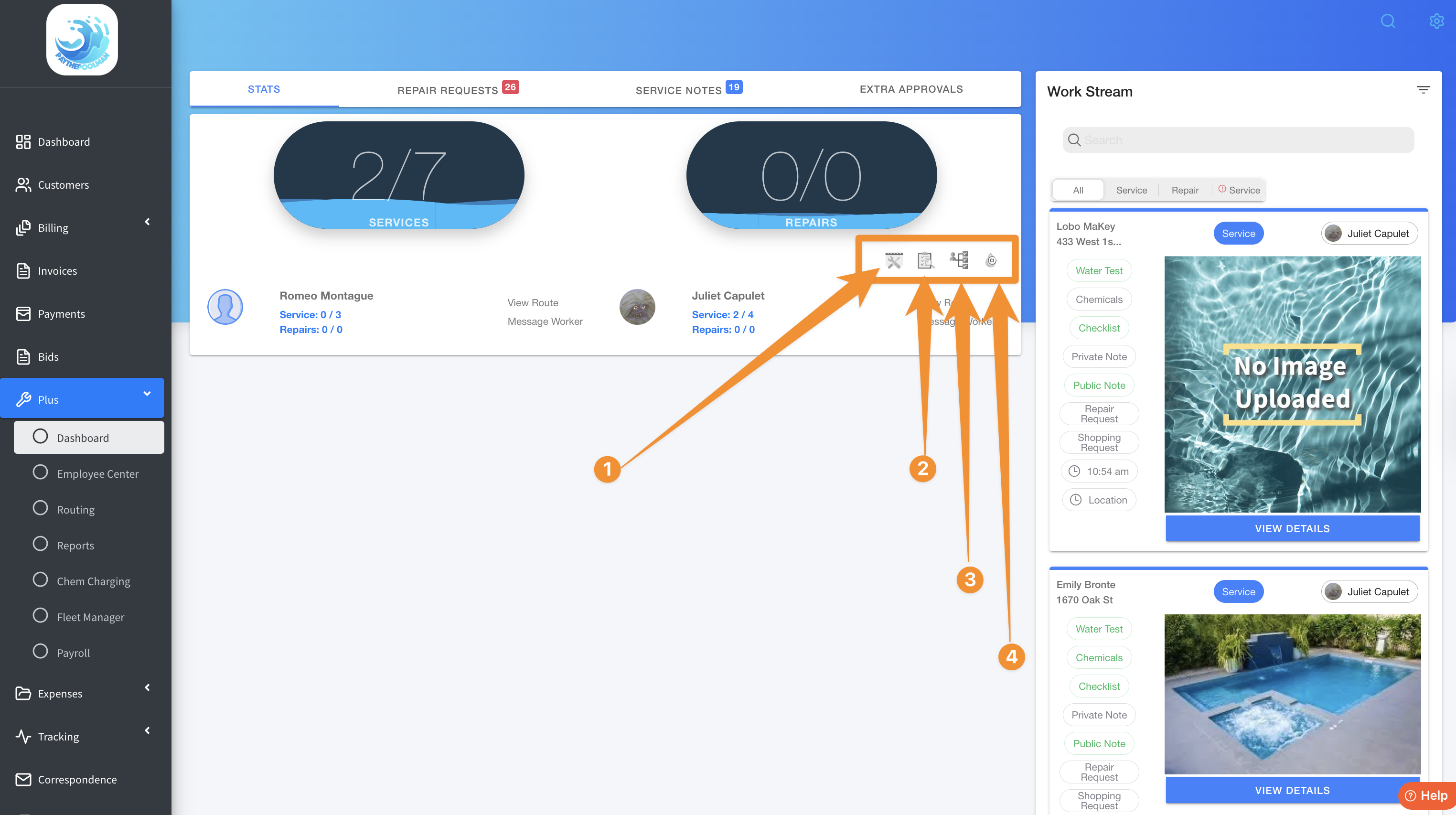Open settings gear in top header
Image resolution: width=1456 pixels, height=815 pixels.
point(1436,21)
